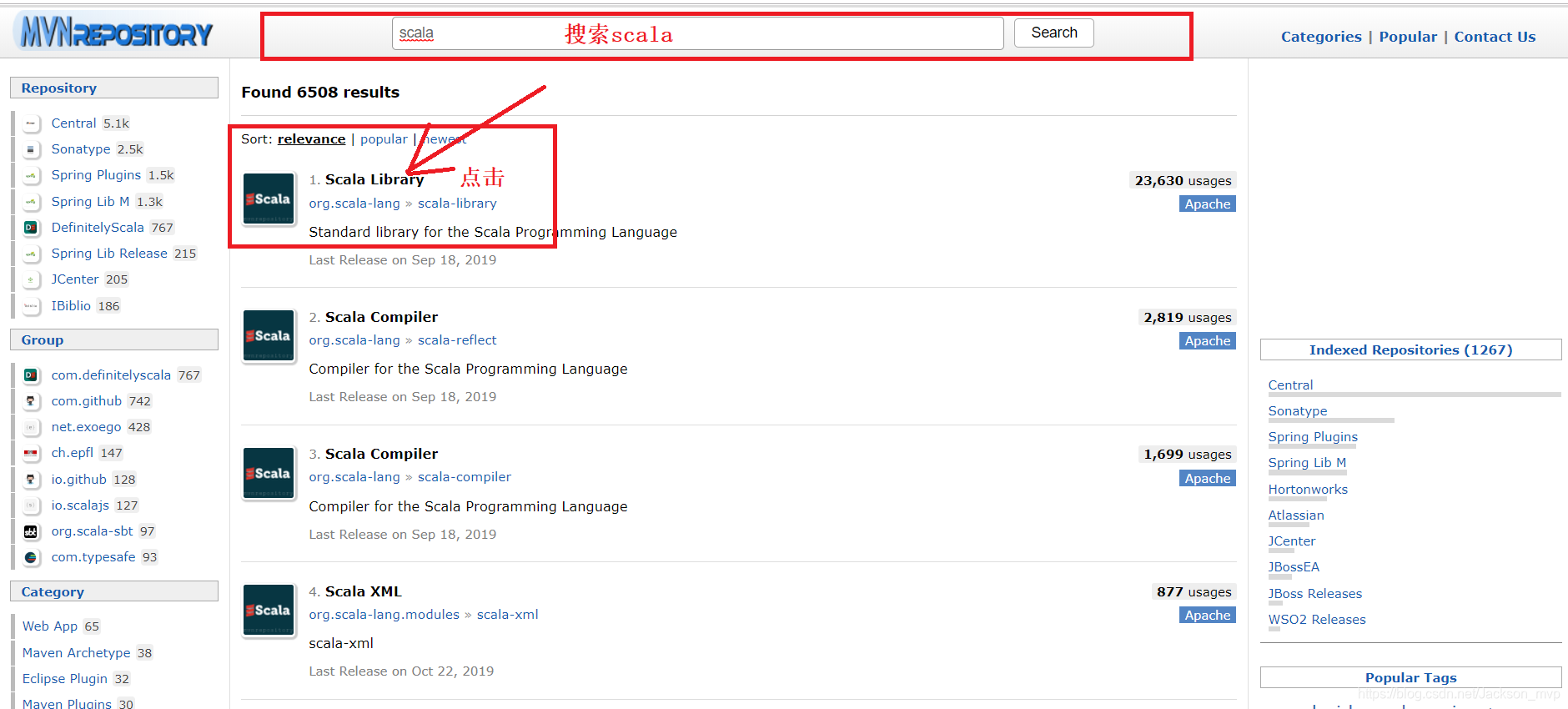Select the Eclipse Plugin category
This screenshot has height=709, width=1568.
pos(65,679)
